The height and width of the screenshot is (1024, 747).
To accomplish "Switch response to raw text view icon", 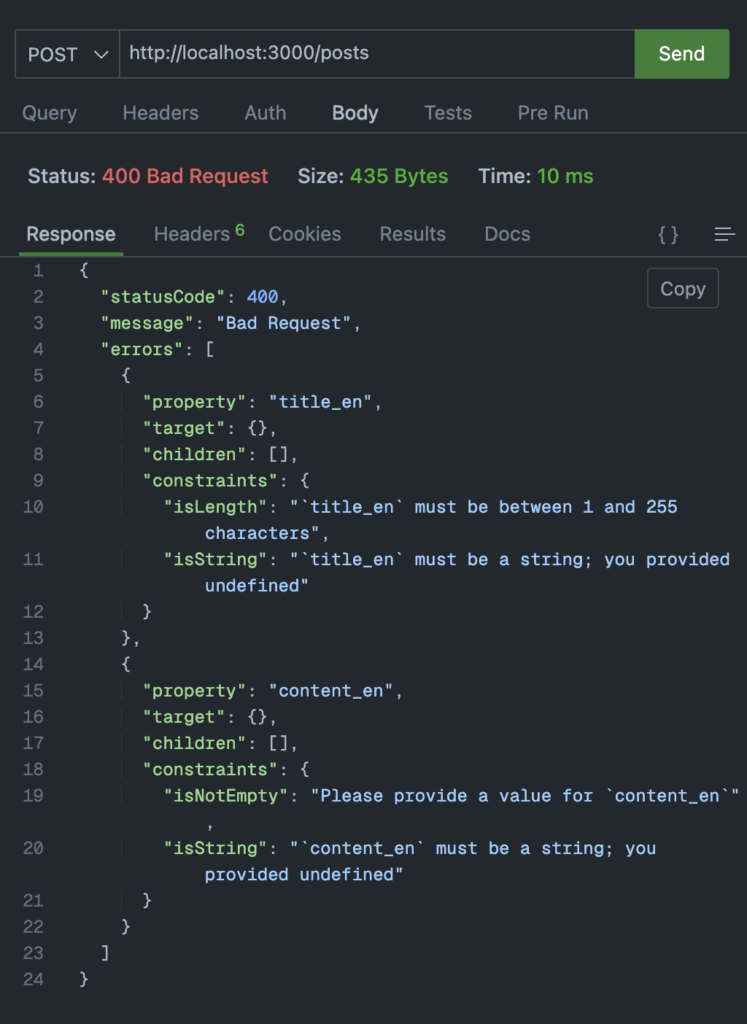I will pyautogui.click(x=724, y=234).
